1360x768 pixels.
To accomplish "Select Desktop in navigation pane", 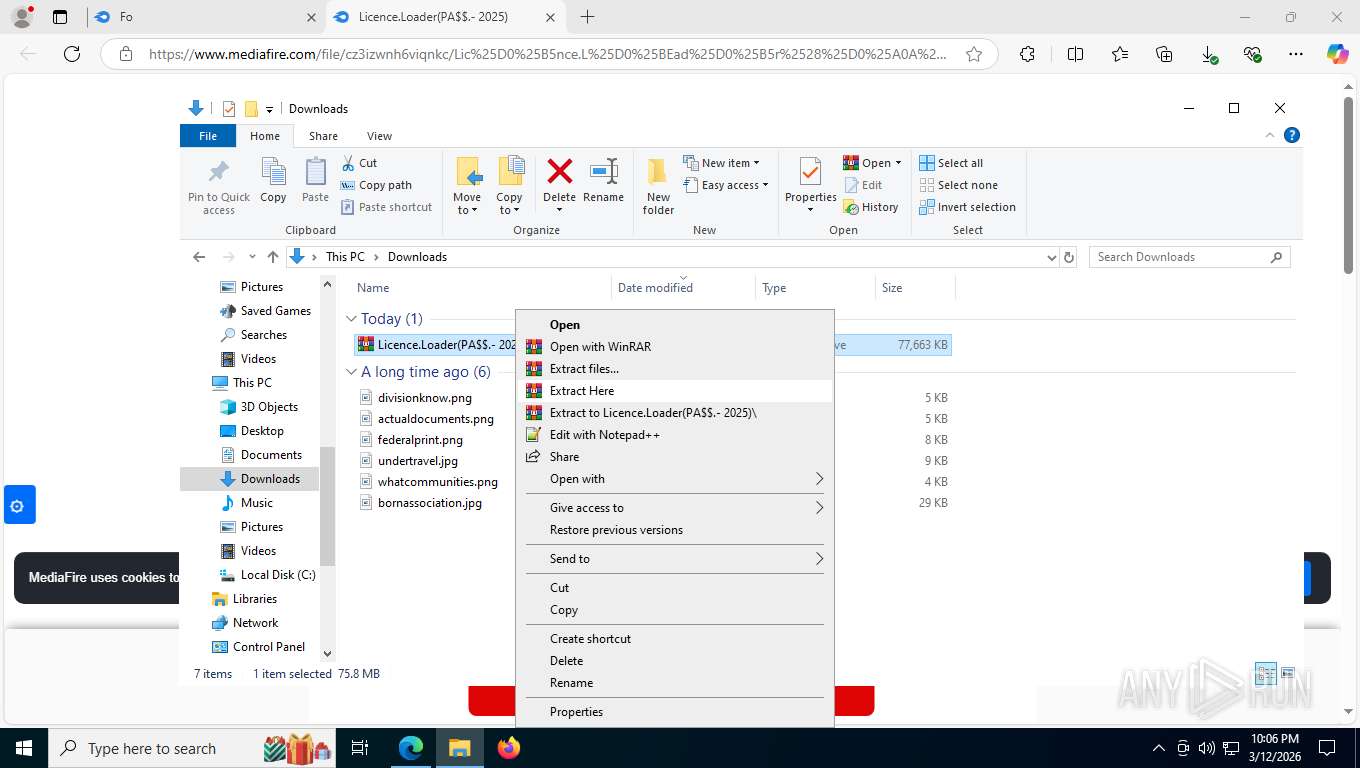I will pyautogui.click(x=262, y=431).
